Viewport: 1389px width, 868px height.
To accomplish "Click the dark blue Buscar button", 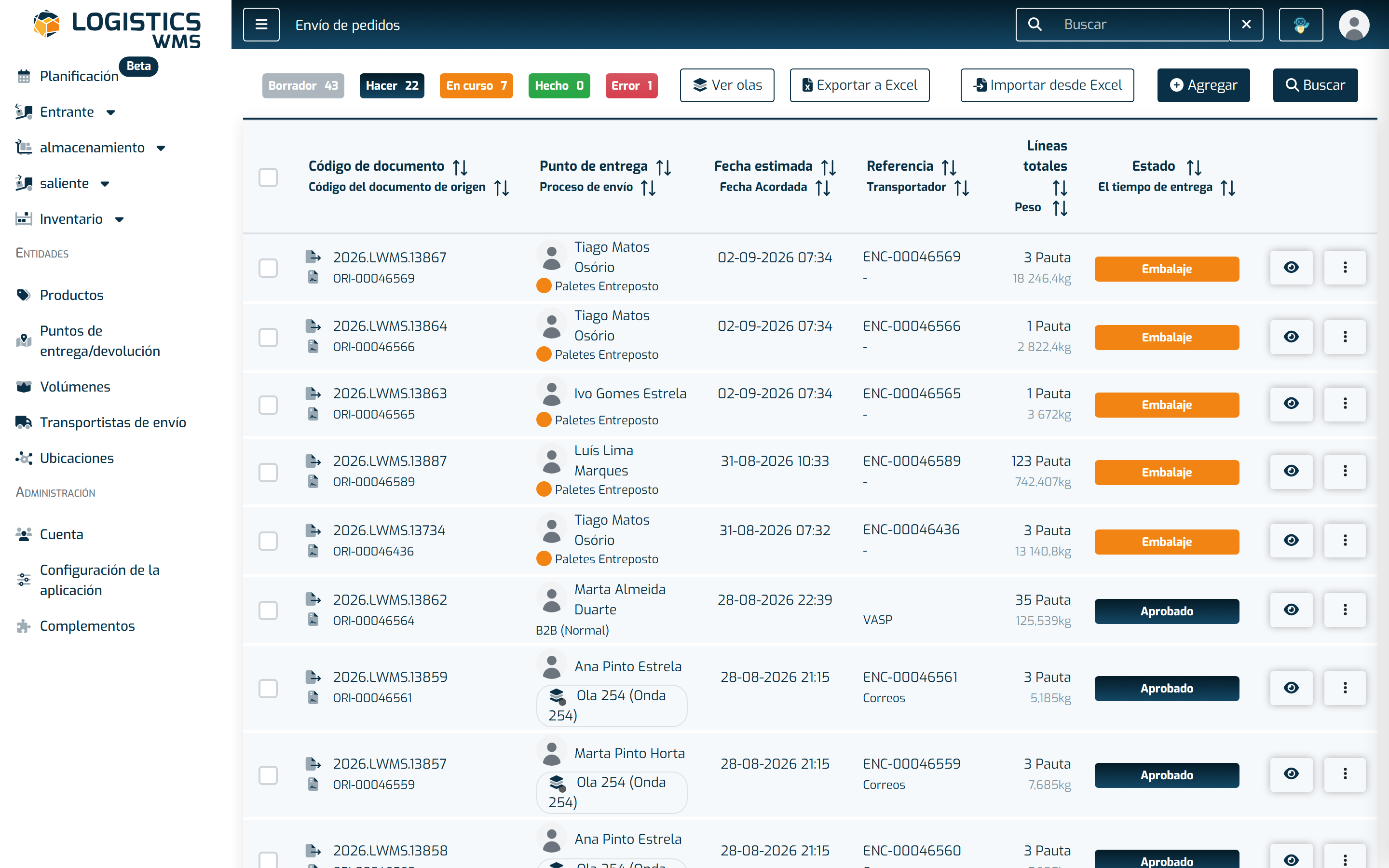I will point(1315,85).
